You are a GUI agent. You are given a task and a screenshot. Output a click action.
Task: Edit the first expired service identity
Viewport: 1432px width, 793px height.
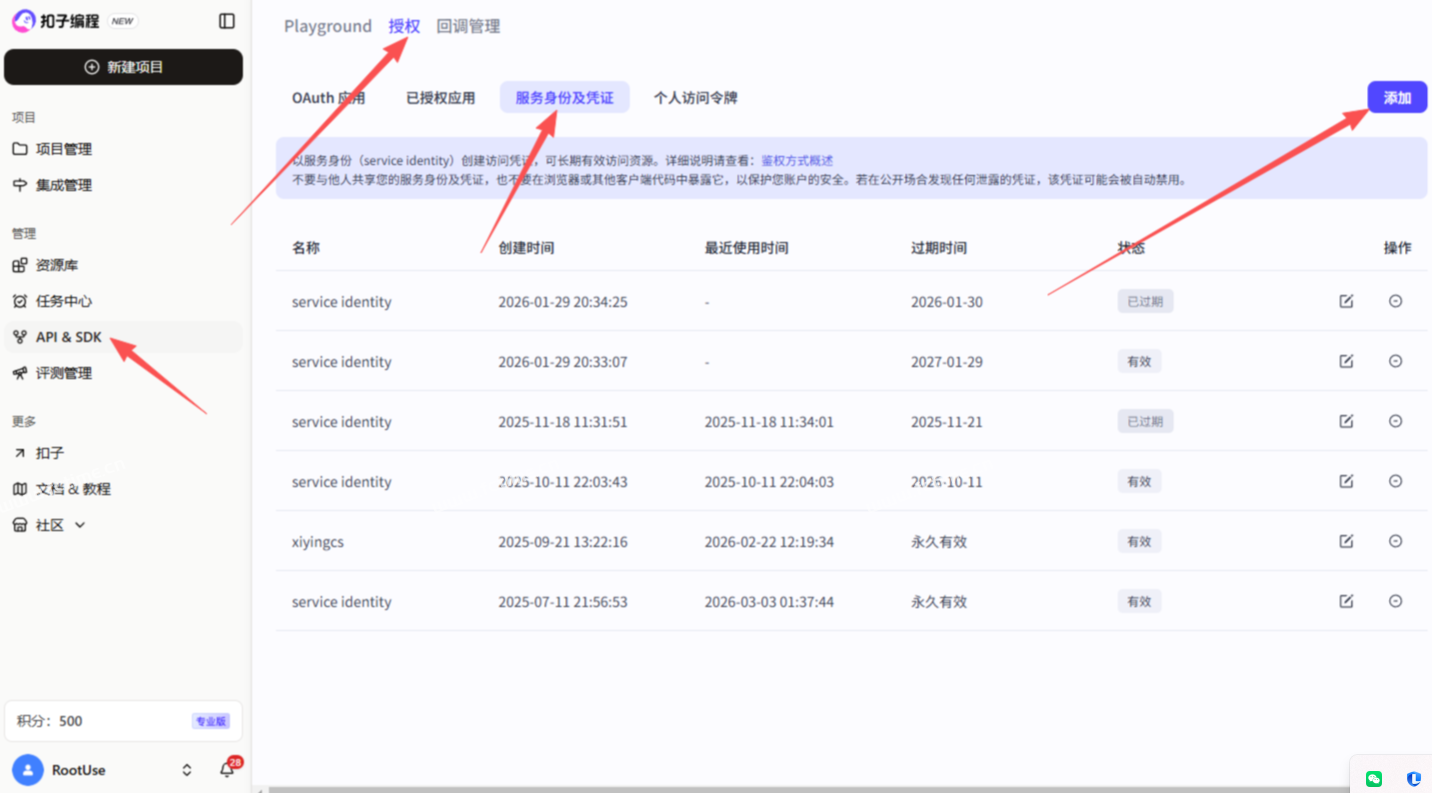[1346, 301]
